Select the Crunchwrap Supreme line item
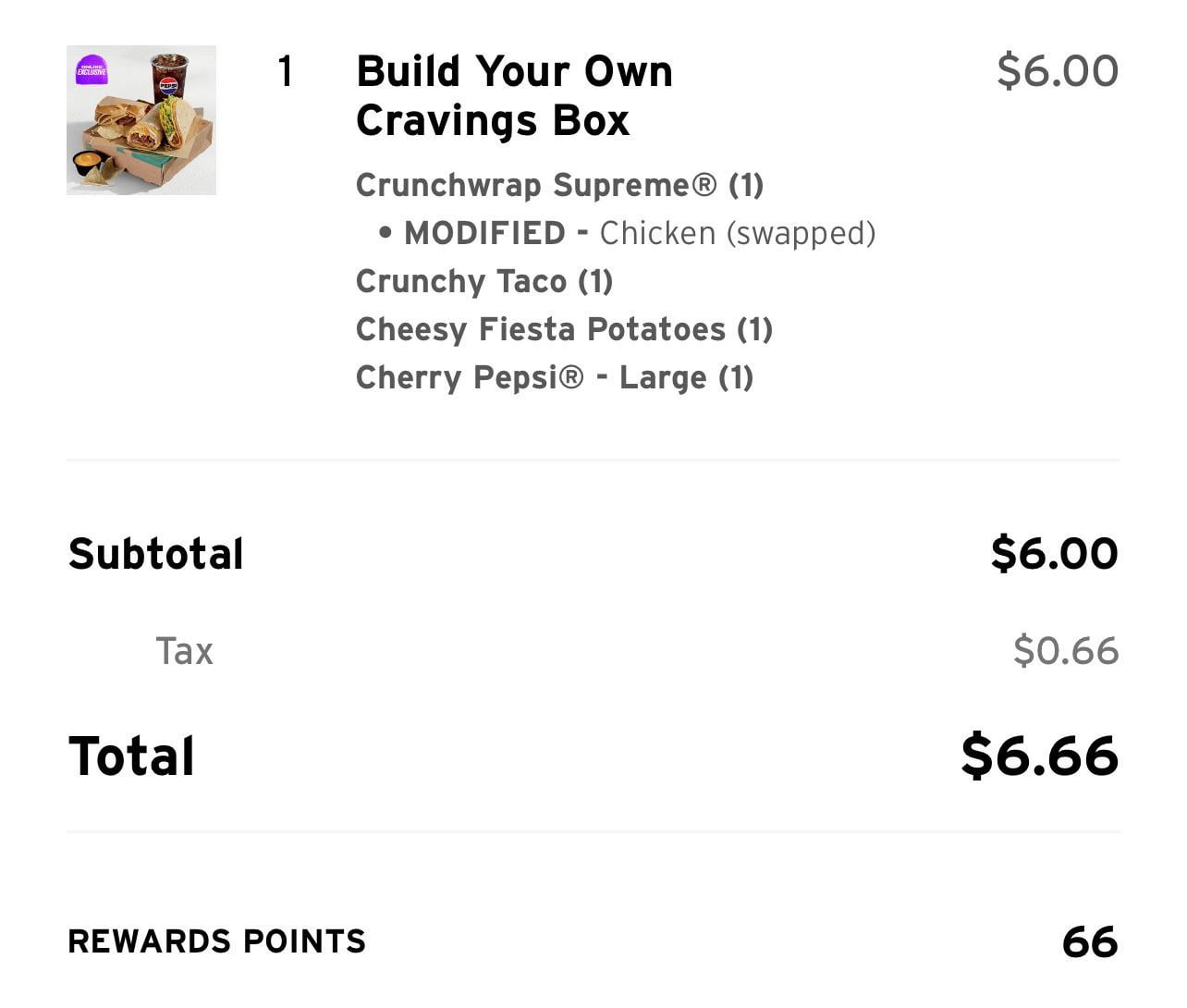This screenshot has width=1187, height=1008. point(559,185)
